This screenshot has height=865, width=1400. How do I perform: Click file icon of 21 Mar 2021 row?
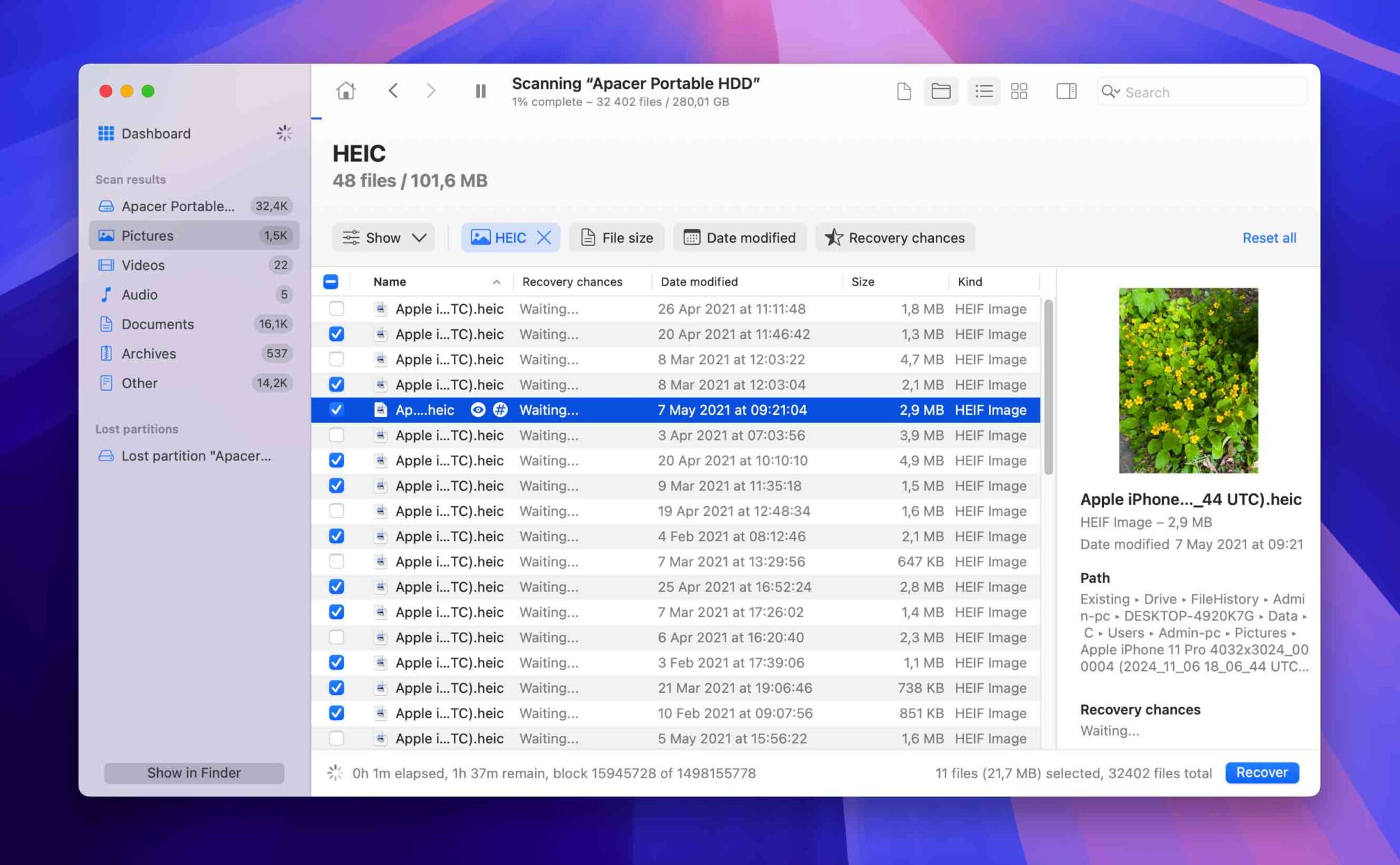[381, 688]
